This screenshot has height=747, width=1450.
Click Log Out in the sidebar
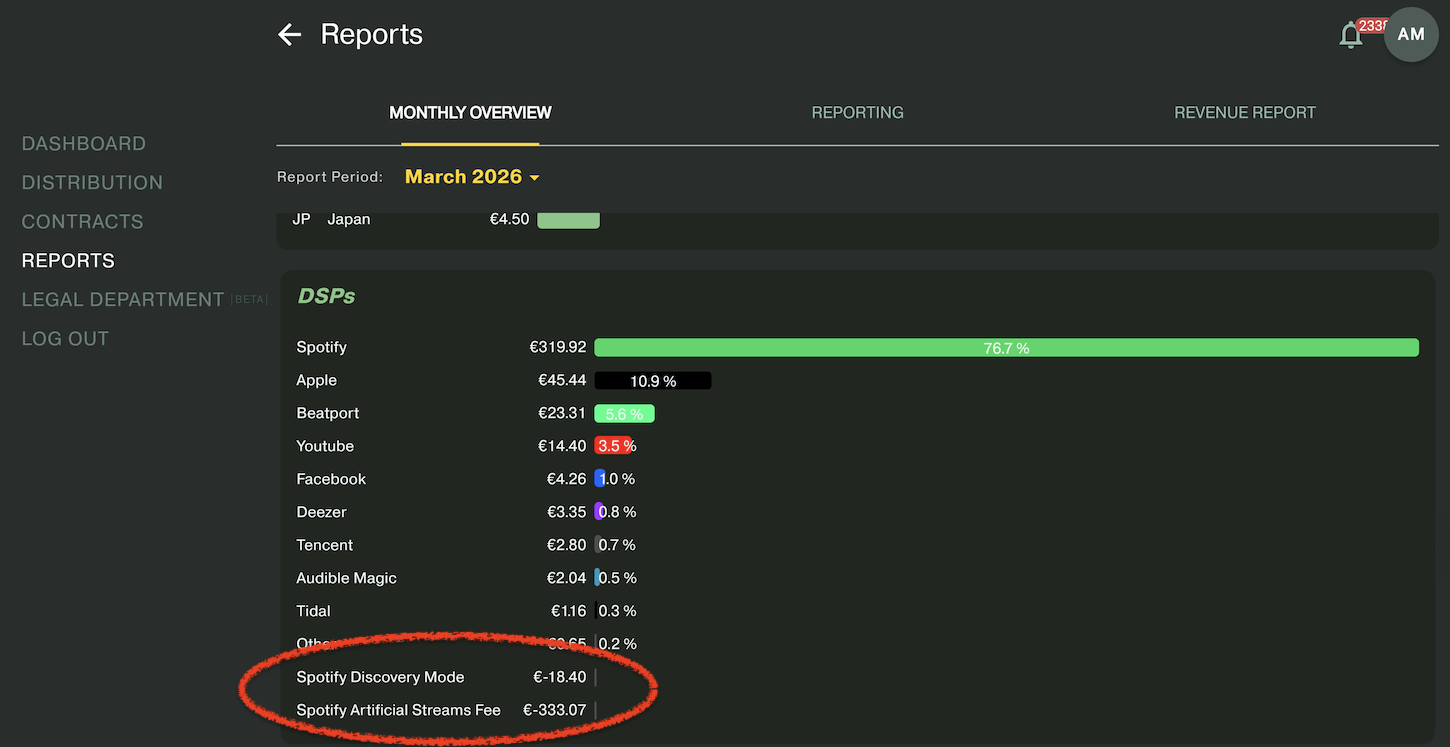(x=65, y=339)
